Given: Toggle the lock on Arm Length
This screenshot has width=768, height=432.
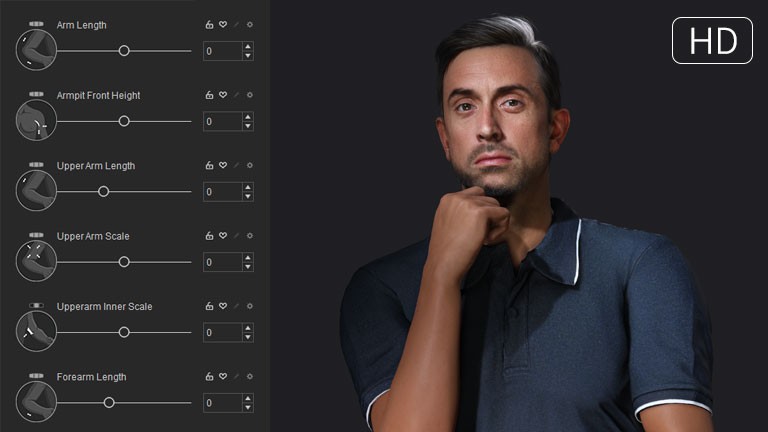Looking at the screenshot, I should tap(209, 25).
